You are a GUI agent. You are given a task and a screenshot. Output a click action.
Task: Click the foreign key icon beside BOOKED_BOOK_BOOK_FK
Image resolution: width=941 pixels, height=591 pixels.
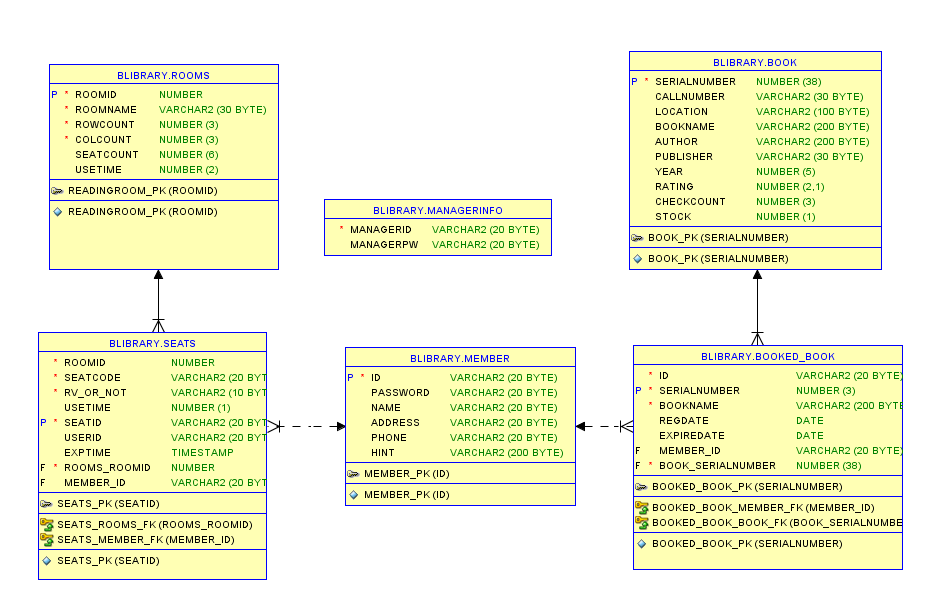pyautogui.click(x=642, y=523)
